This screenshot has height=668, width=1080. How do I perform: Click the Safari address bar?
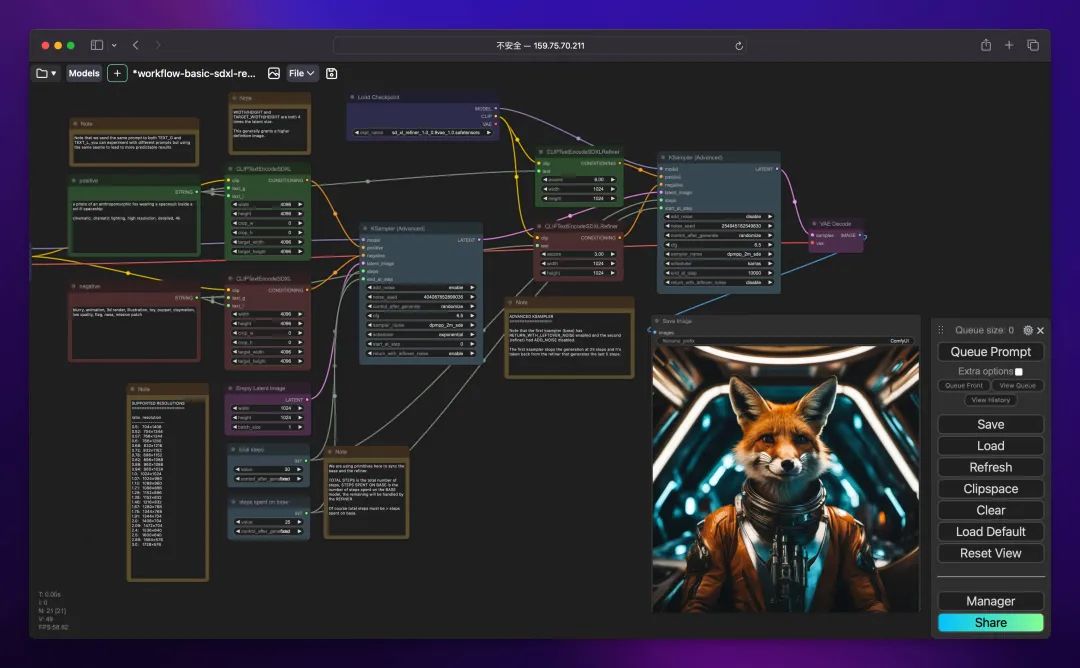click(x=539, y=46)
